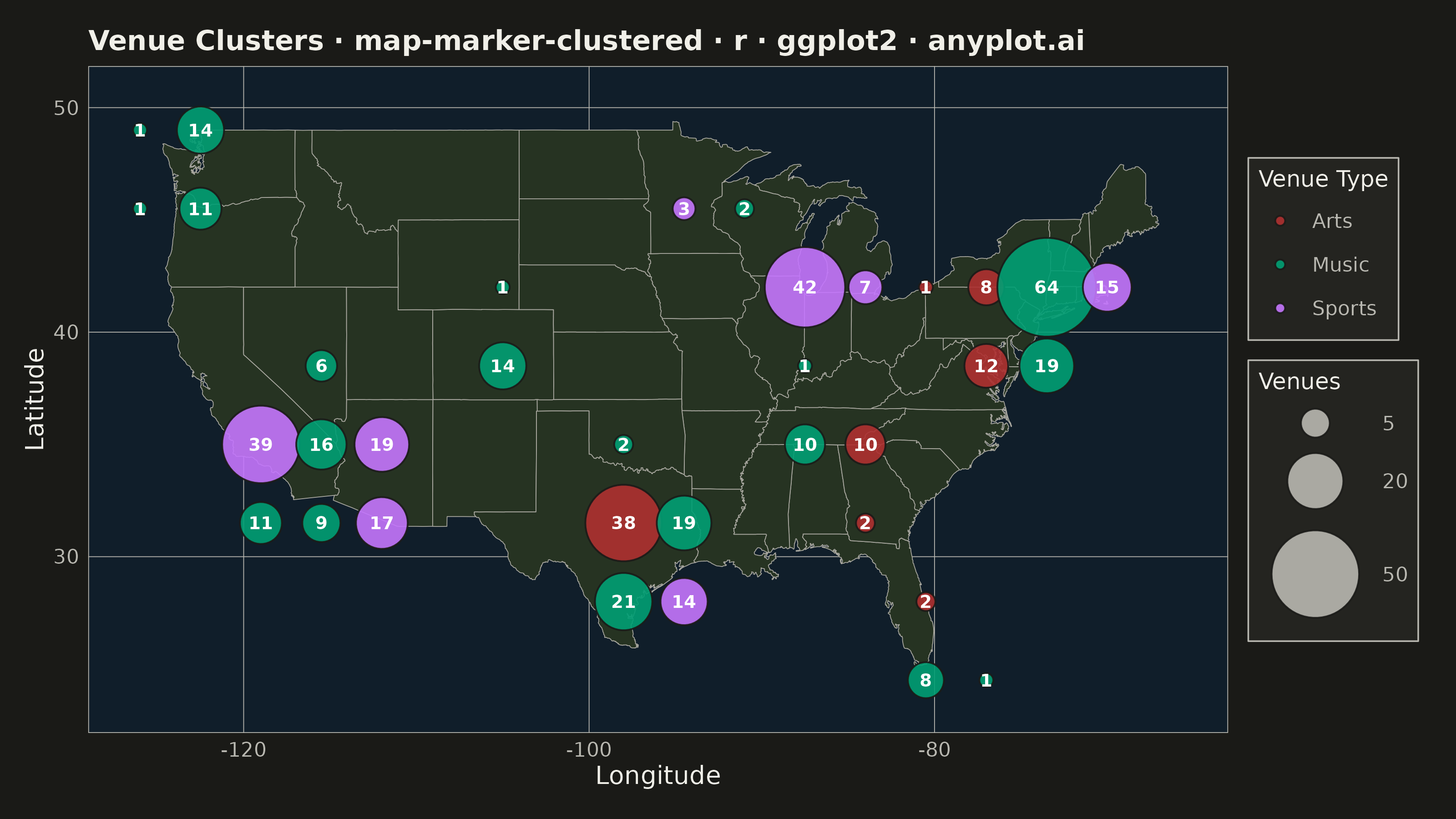Select the green 6 cluster marker
This screenshot has width=1456, height=819.
point(321,366)
